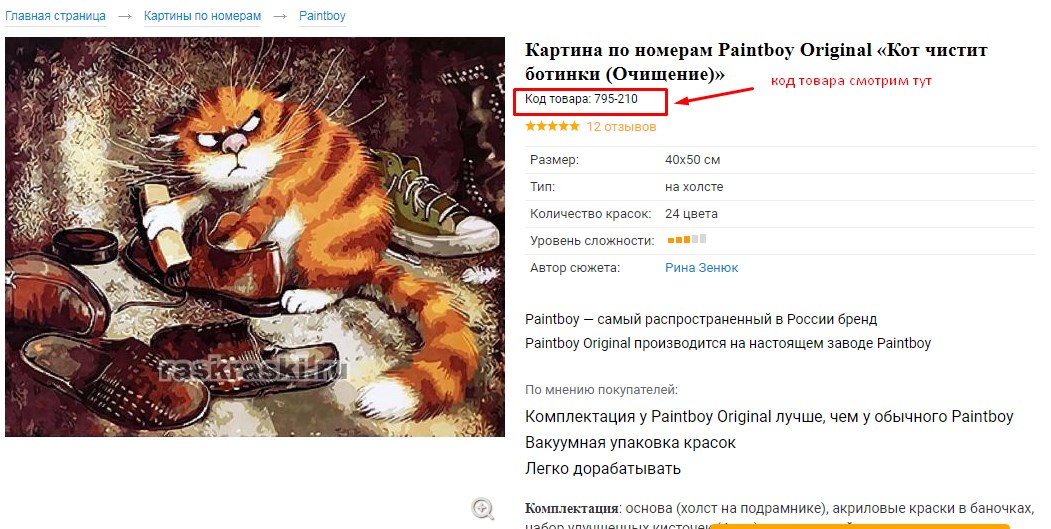Click the paint count 24 цвета

pos(691,214)
